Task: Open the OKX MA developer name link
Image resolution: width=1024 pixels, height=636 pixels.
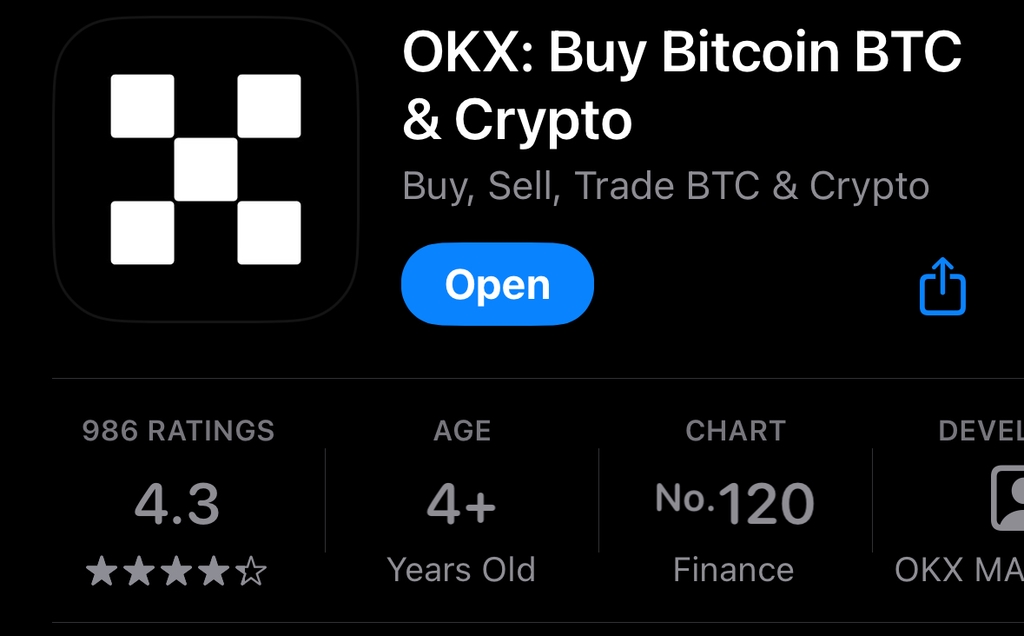Action: pos(958,570)
